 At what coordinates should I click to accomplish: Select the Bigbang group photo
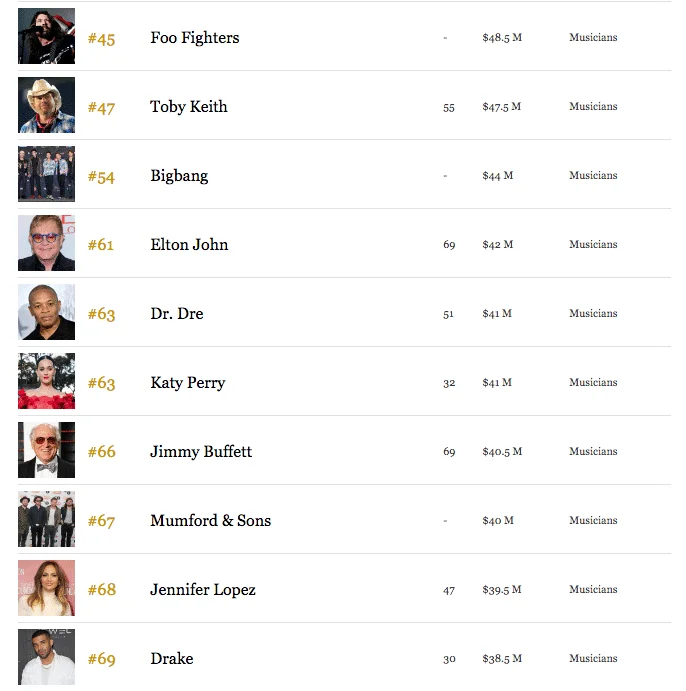[x=46, y=175]
